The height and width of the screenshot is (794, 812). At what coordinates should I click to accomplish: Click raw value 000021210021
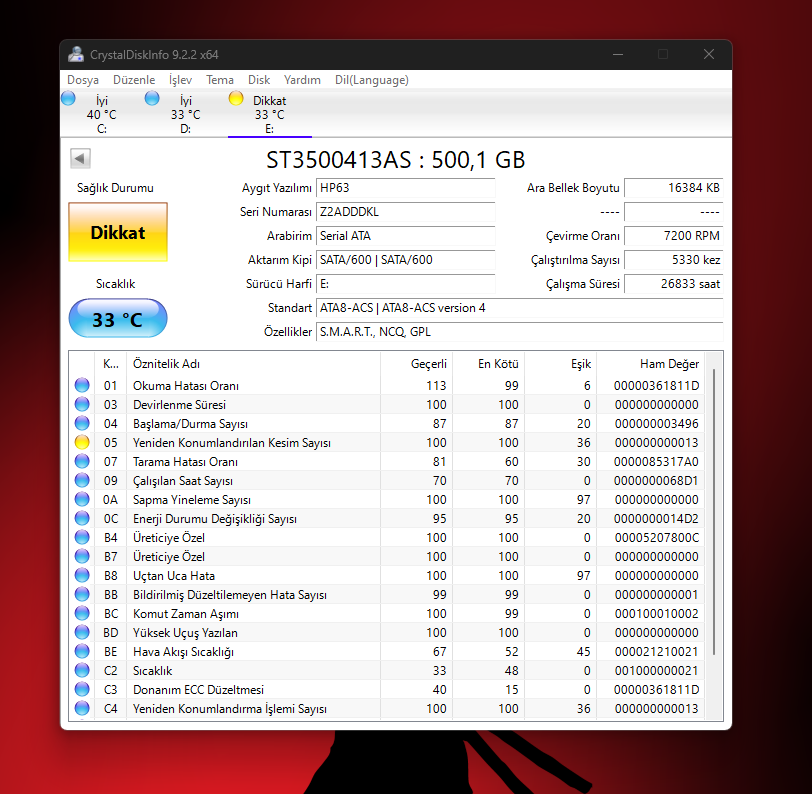click(x=656, y=652)
